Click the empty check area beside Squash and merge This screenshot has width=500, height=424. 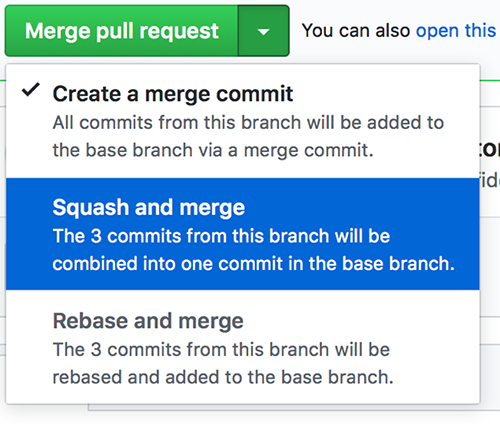click(31, 207)
